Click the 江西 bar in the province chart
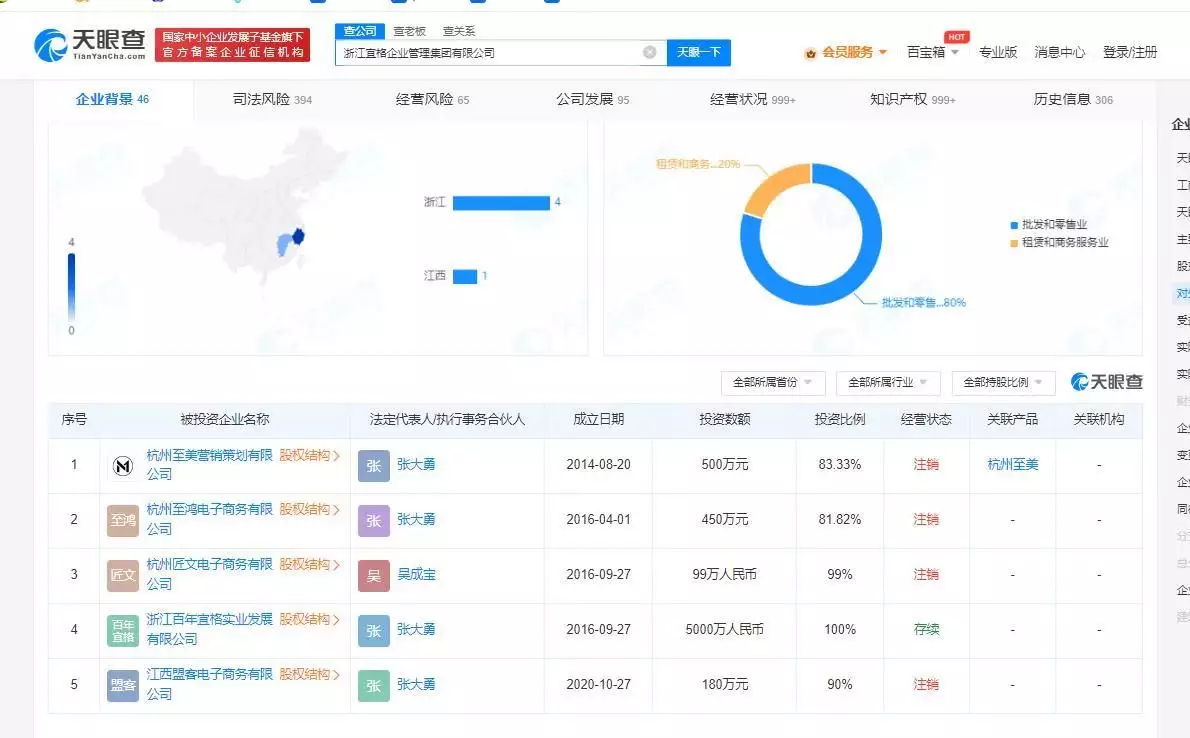Screen dimensions: 1190x738 464,276
